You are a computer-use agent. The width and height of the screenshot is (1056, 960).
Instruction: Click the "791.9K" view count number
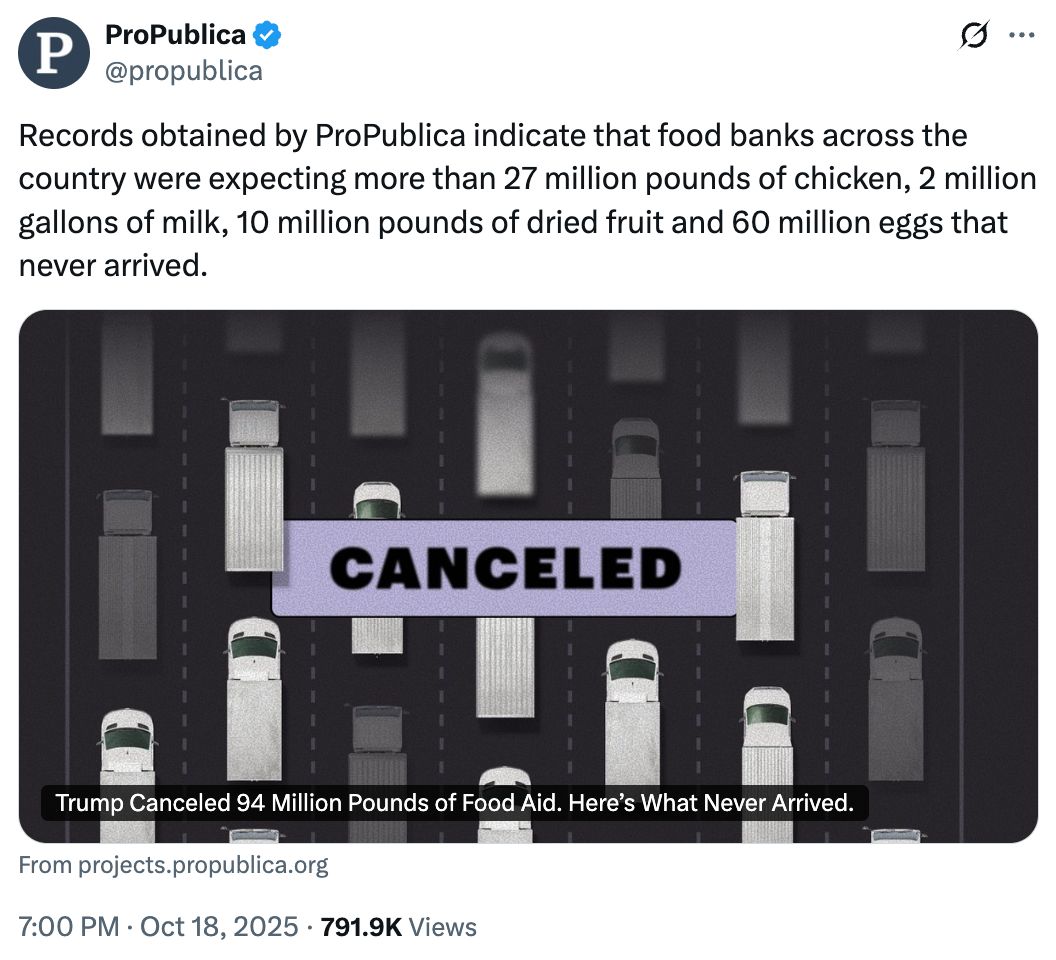pos(360,927)
